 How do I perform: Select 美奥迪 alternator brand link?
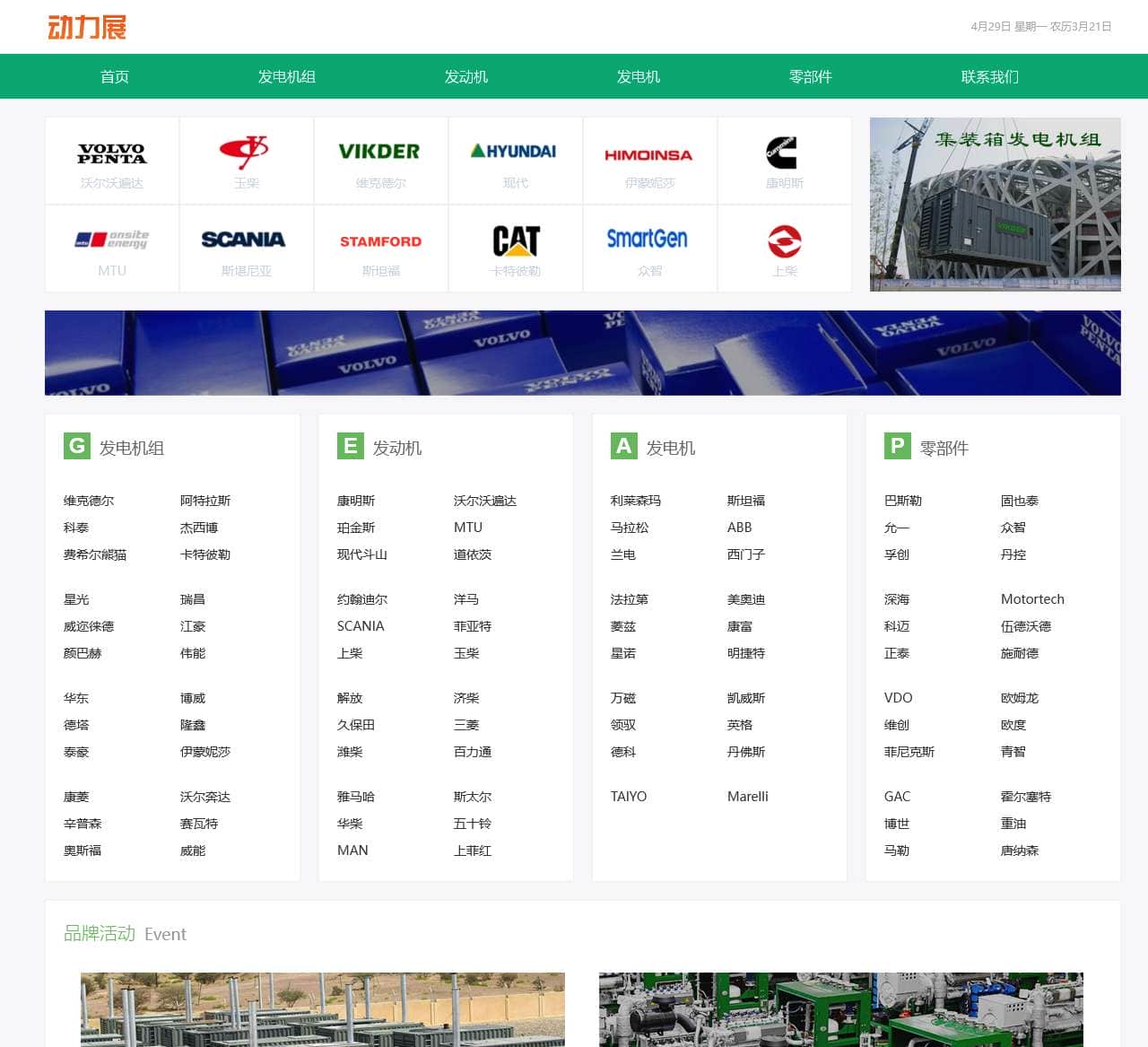point(746,599)
